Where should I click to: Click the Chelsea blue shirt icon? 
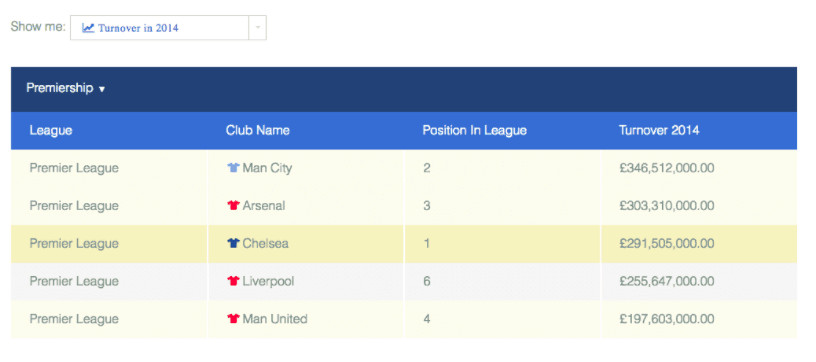[233, 243]
